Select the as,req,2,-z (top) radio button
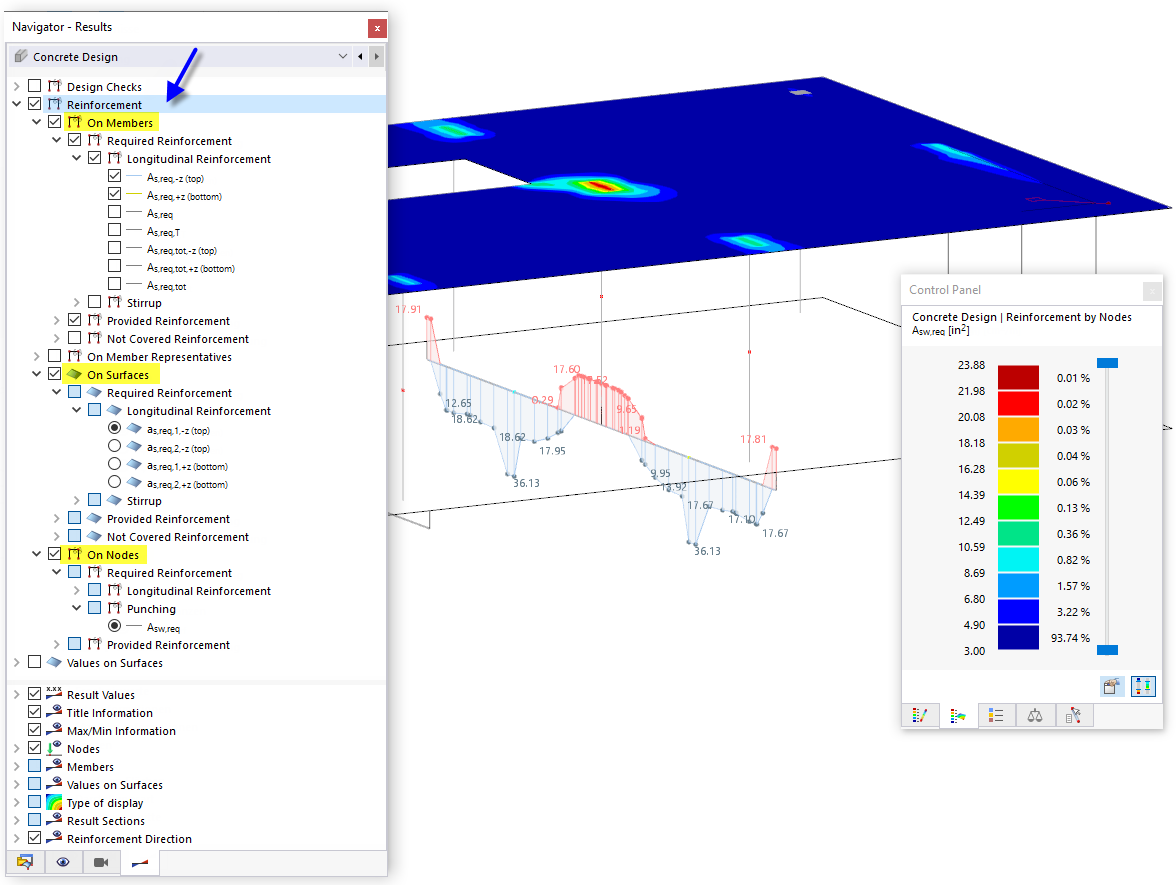This screenshot has height=885, width=1176. pos(115,446)
